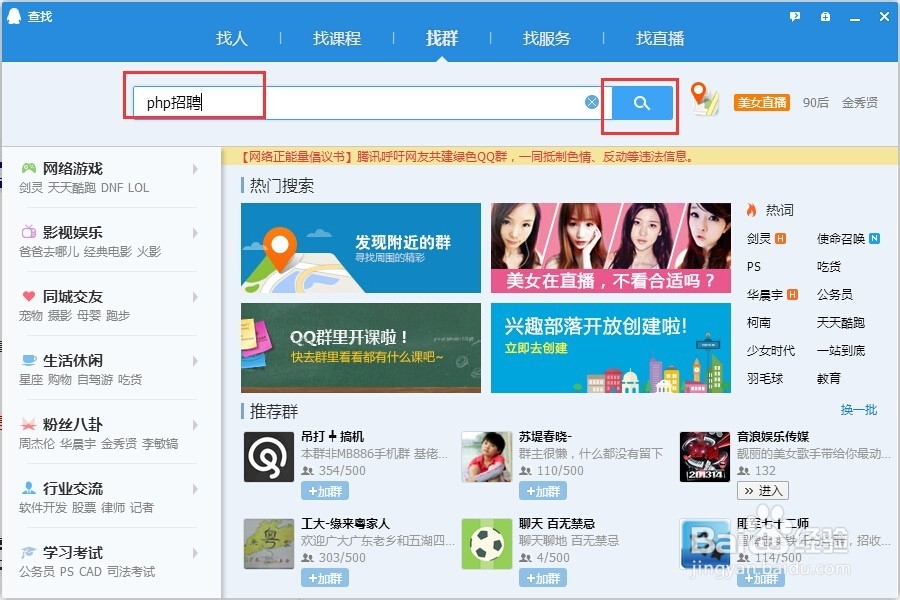Click hot word 剑灵
900x600 pixels.
759,239
